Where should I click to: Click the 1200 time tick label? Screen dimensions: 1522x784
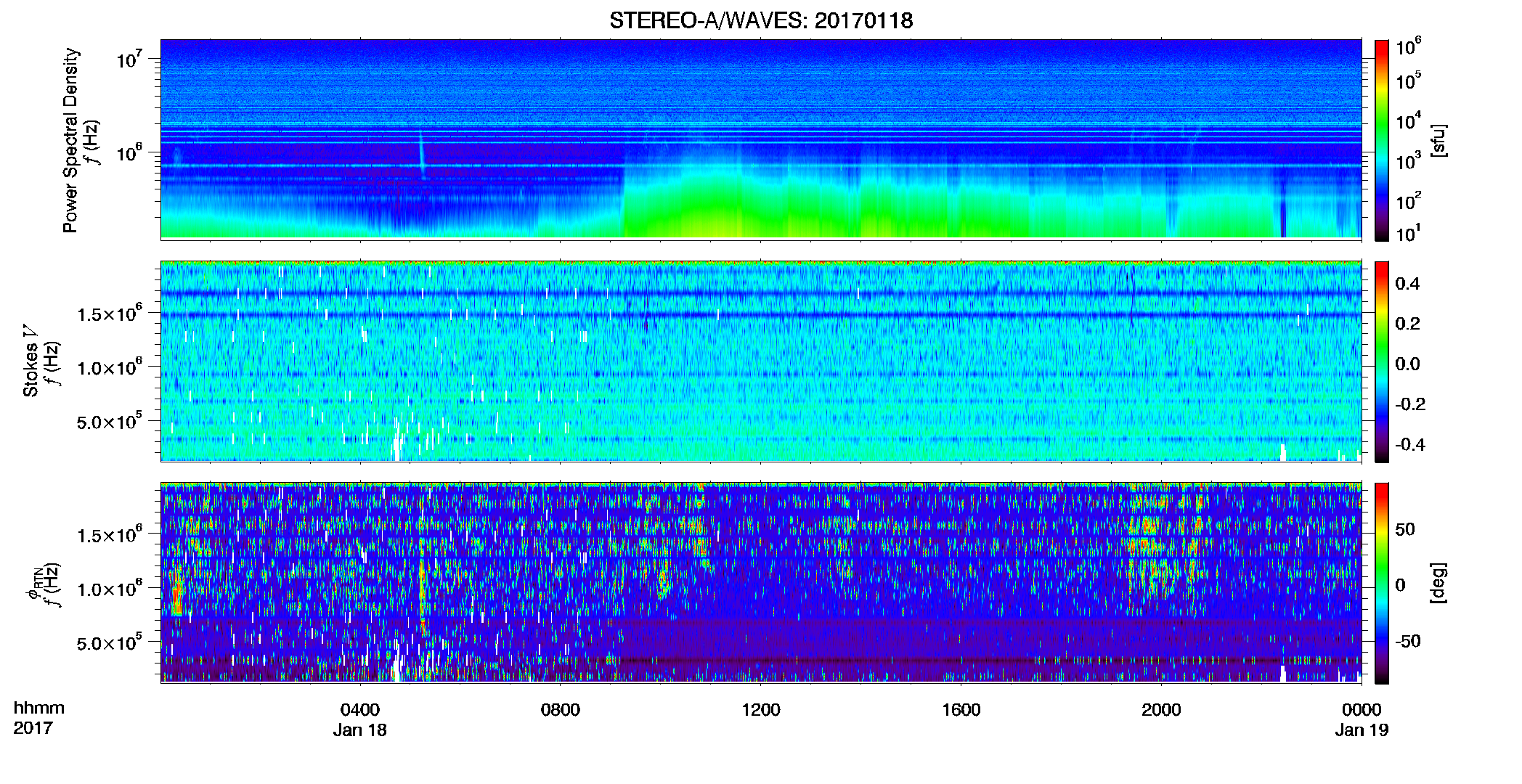(761, 710)
